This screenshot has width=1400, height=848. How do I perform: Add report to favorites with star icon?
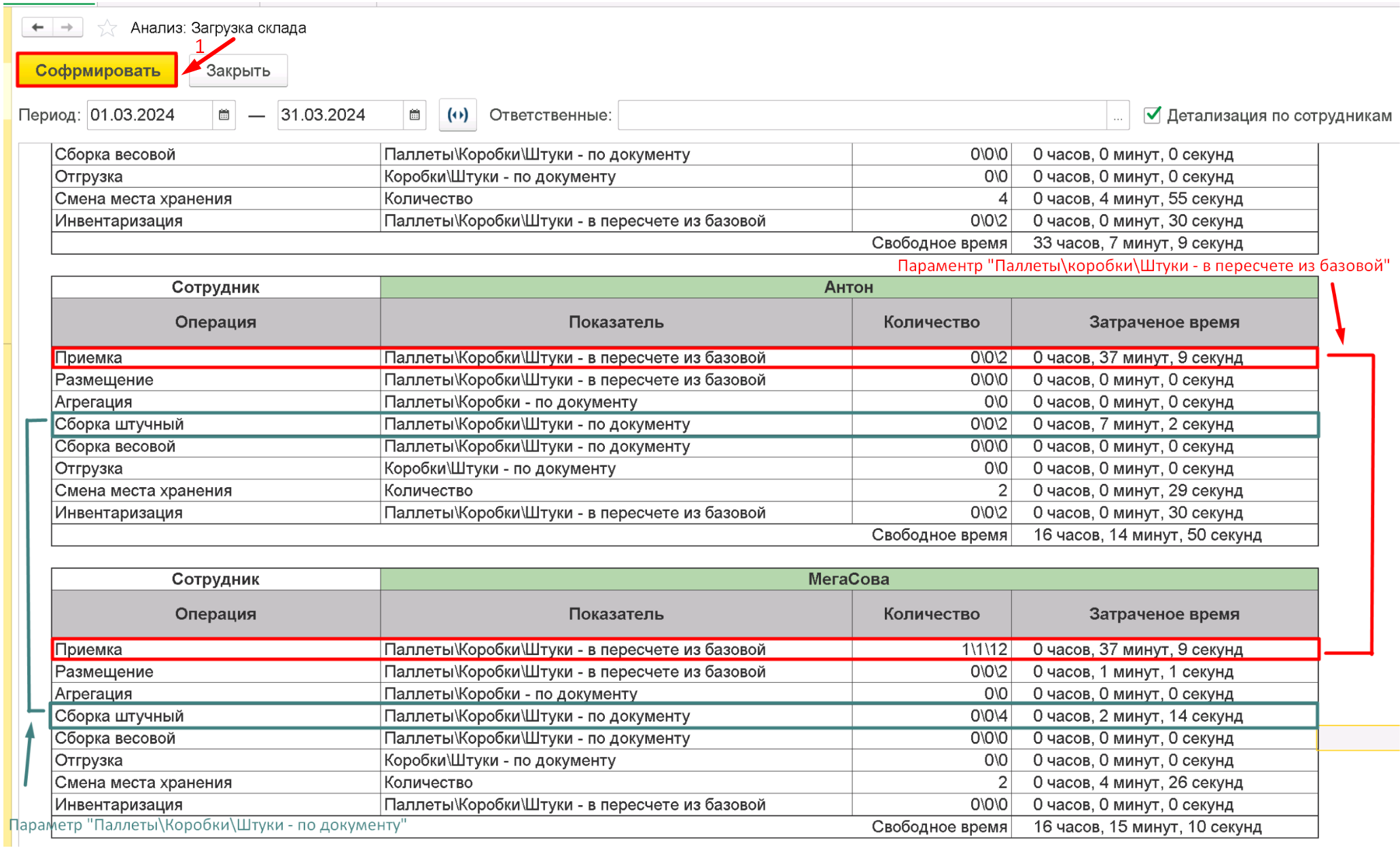click(x=107, y=28)
